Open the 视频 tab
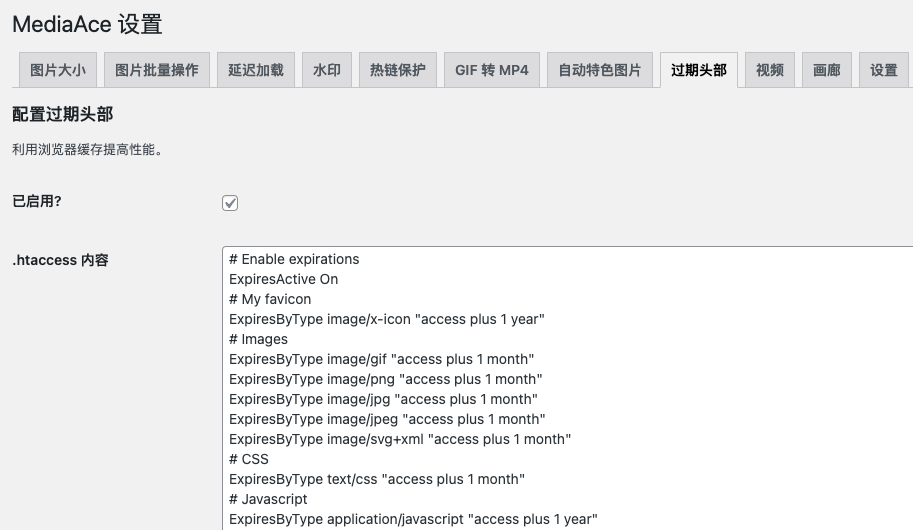The height and width of the screenshot is (530, 913). tap(770, 70)
